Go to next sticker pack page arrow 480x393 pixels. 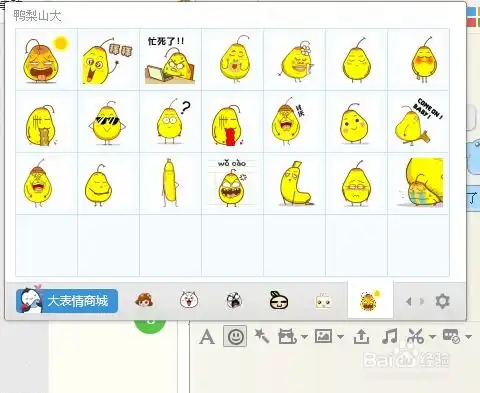tap(422, 302)
